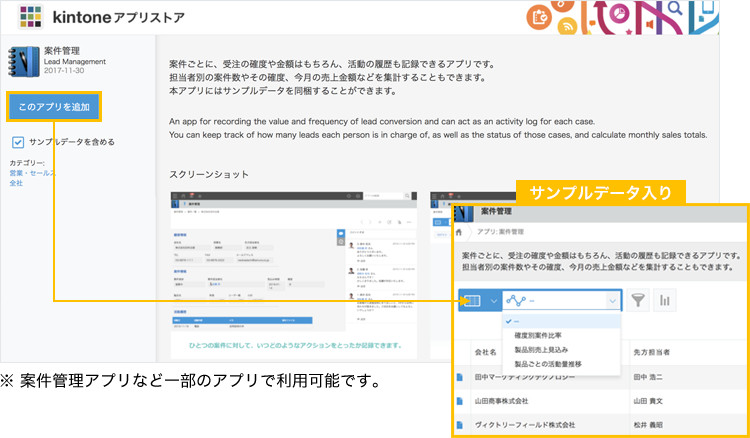
Task: Open record icon for 田中マーケティング row
Action: [460, 377]
